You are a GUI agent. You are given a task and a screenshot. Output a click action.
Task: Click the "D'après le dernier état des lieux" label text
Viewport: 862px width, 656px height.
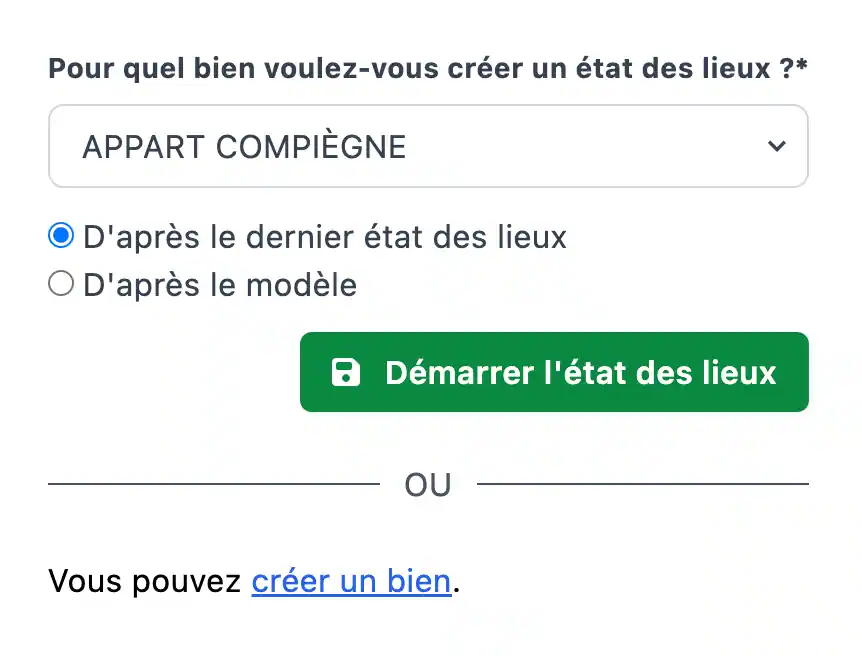click(325, 237)
